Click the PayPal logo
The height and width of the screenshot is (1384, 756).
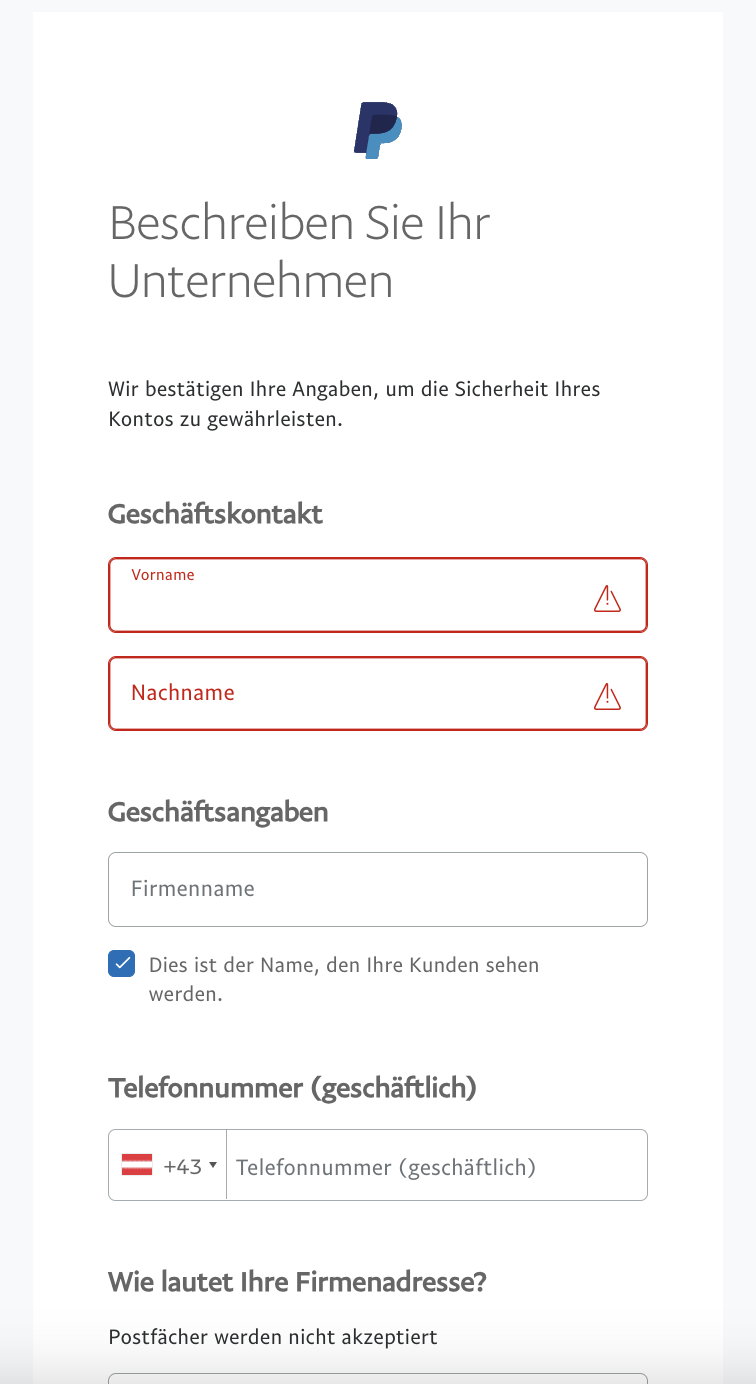(x=378, y=130)
